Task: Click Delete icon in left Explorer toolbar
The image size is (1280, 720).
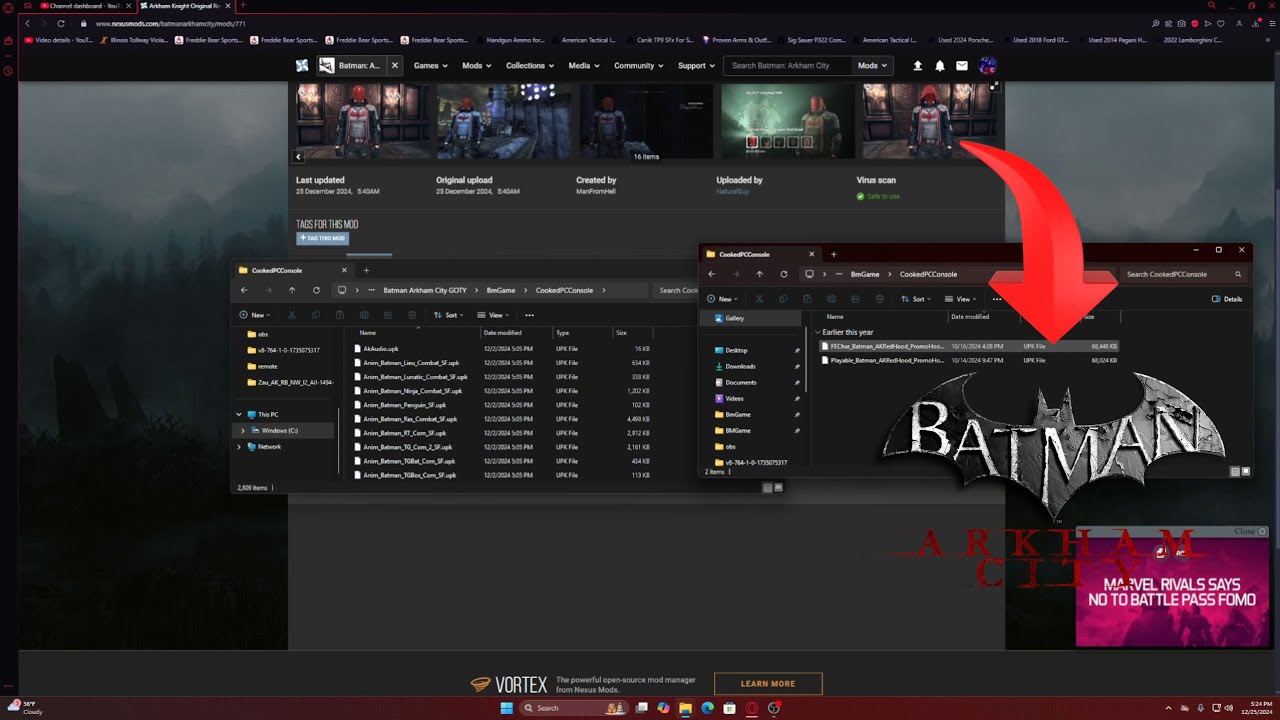Action: [x=412, y=315]
